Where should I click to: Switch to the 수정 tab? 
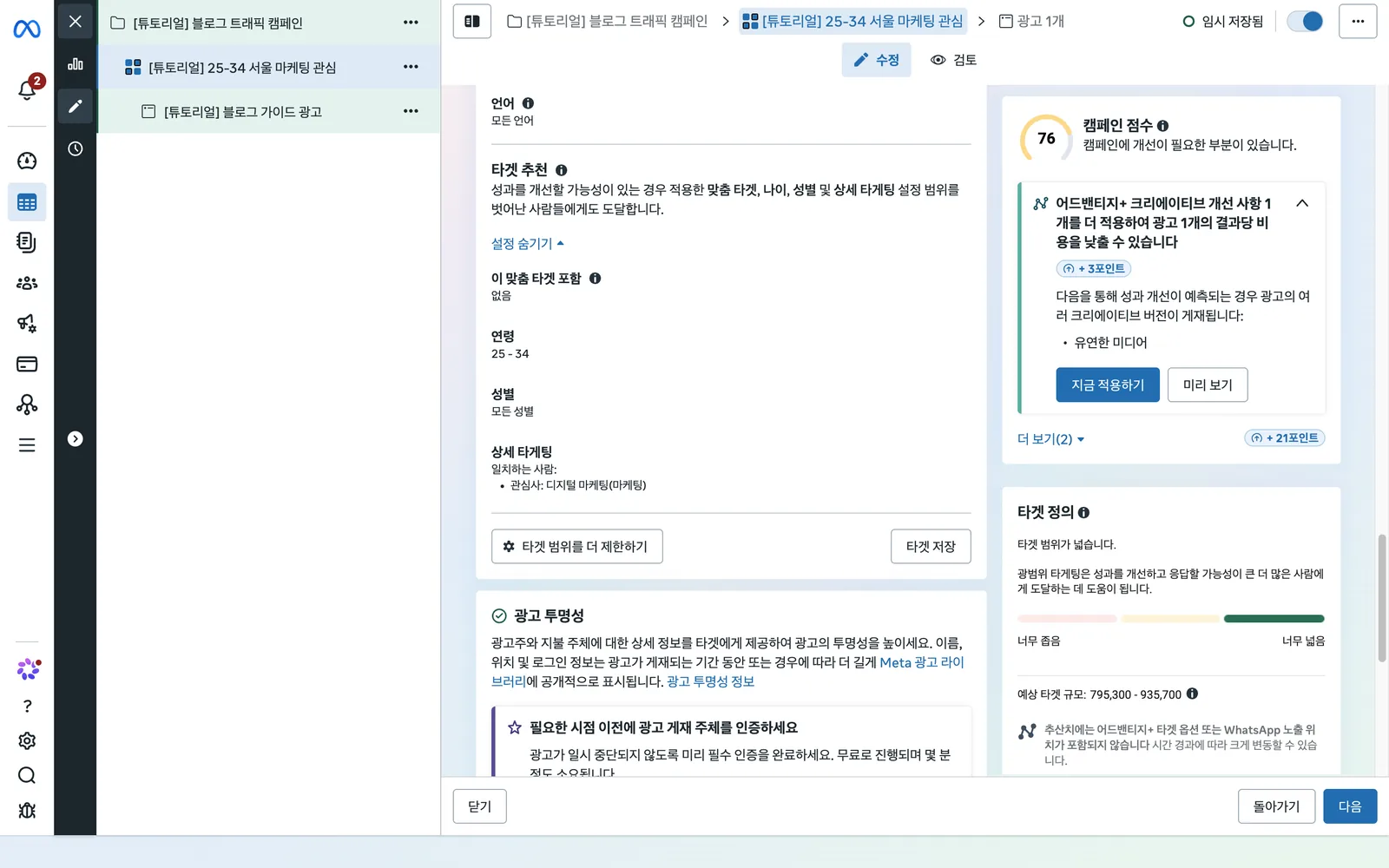pos(876,60)
